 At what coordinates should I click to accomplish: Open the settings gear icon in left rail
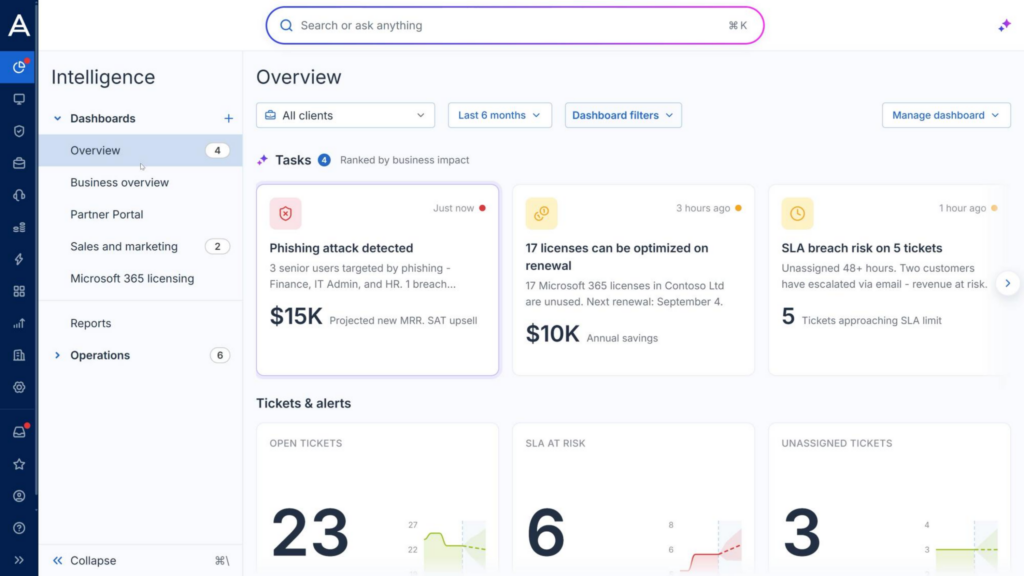19,387
